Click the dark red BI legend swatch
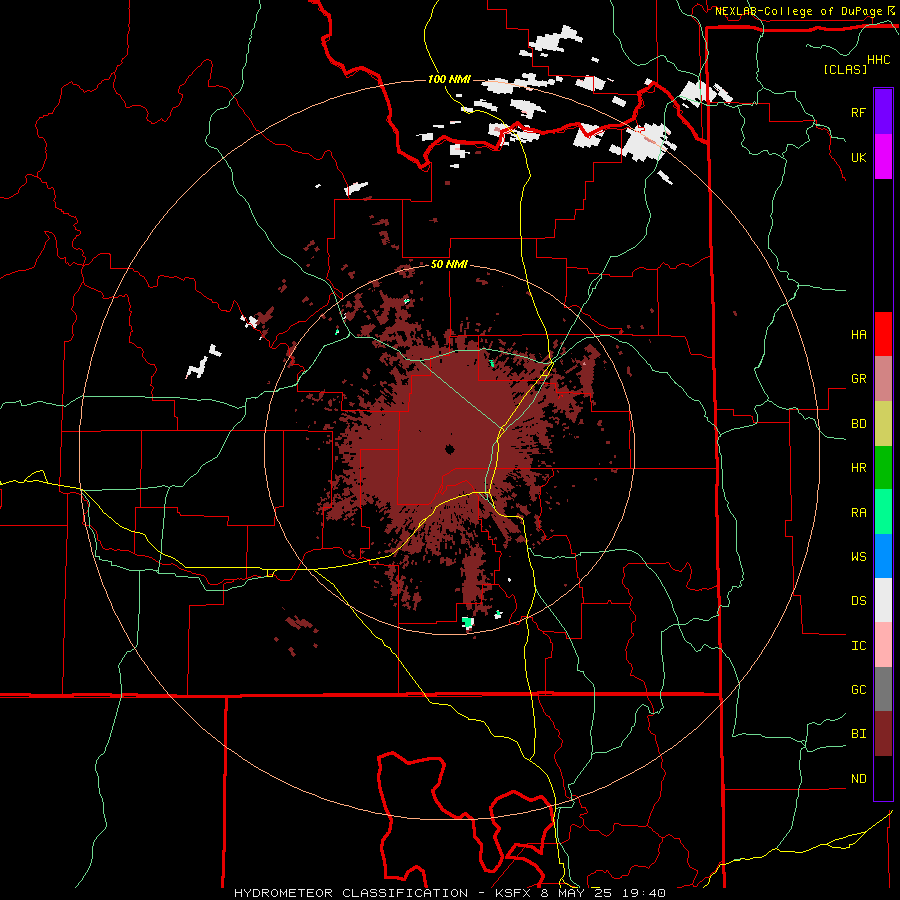This screenshot has height=900, width=900. 883,734
